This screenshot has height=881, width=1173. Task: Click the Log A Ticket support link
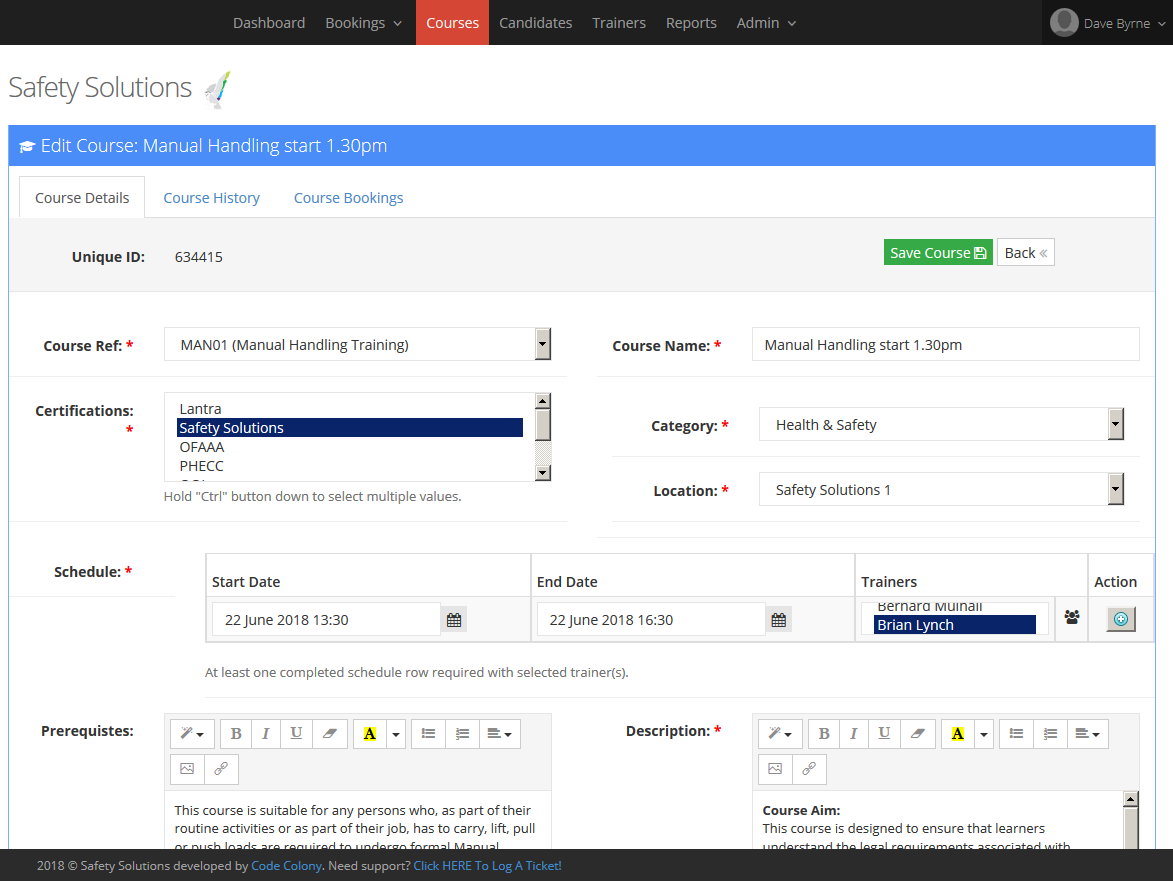coord(487,866)
